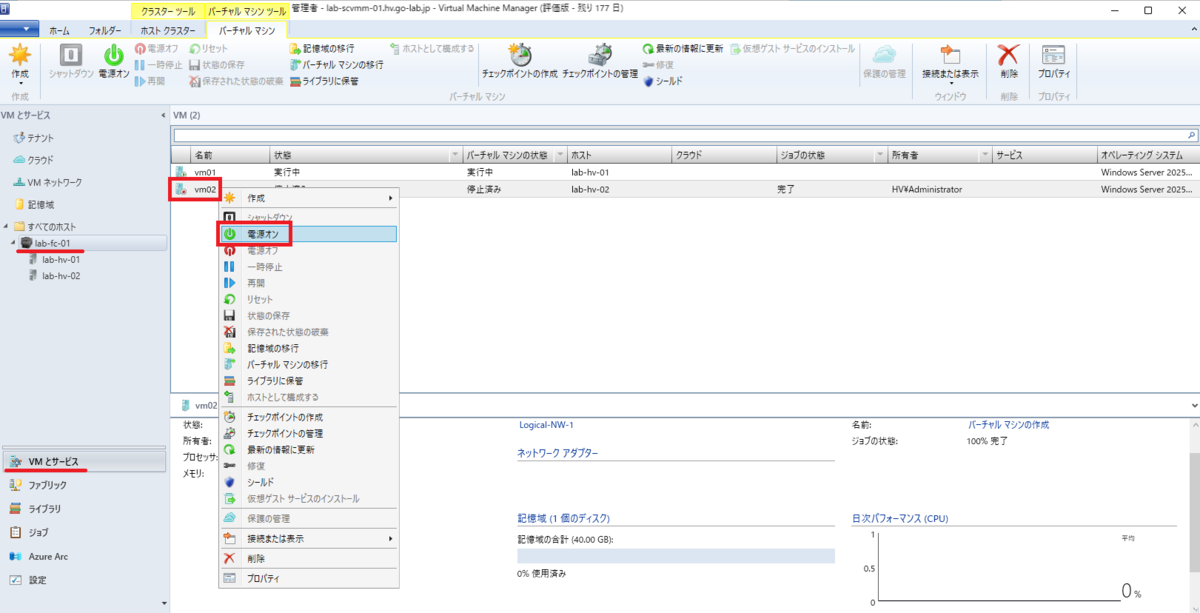Switch to the ホスト クラスター ribbon tab
This screenshot has width=1200, height=613.
[168, 30]
